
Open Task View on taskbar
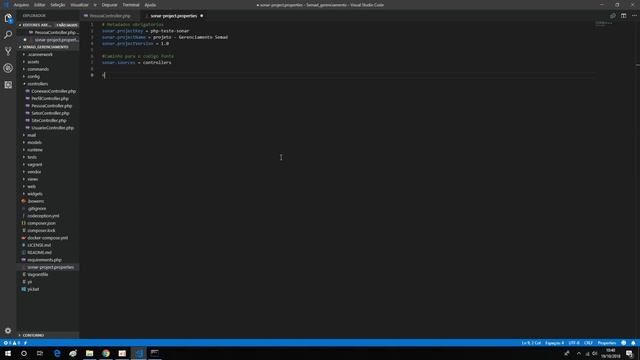(x=40, y=353)
